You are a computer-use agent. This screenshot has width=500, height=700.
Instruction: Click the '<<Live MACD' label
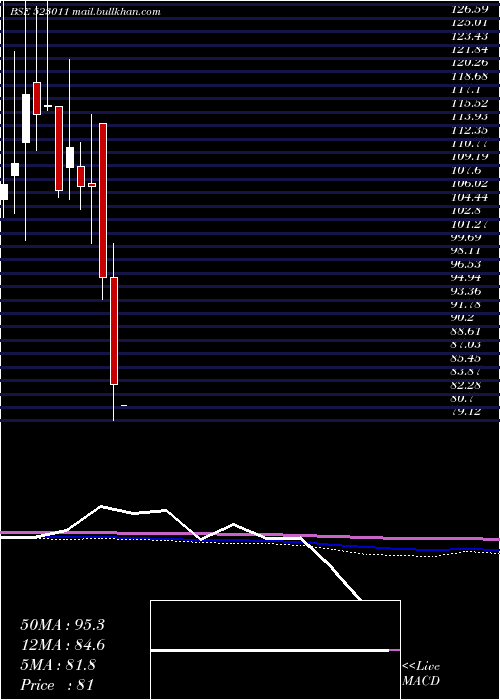click(x=421, y=674)
